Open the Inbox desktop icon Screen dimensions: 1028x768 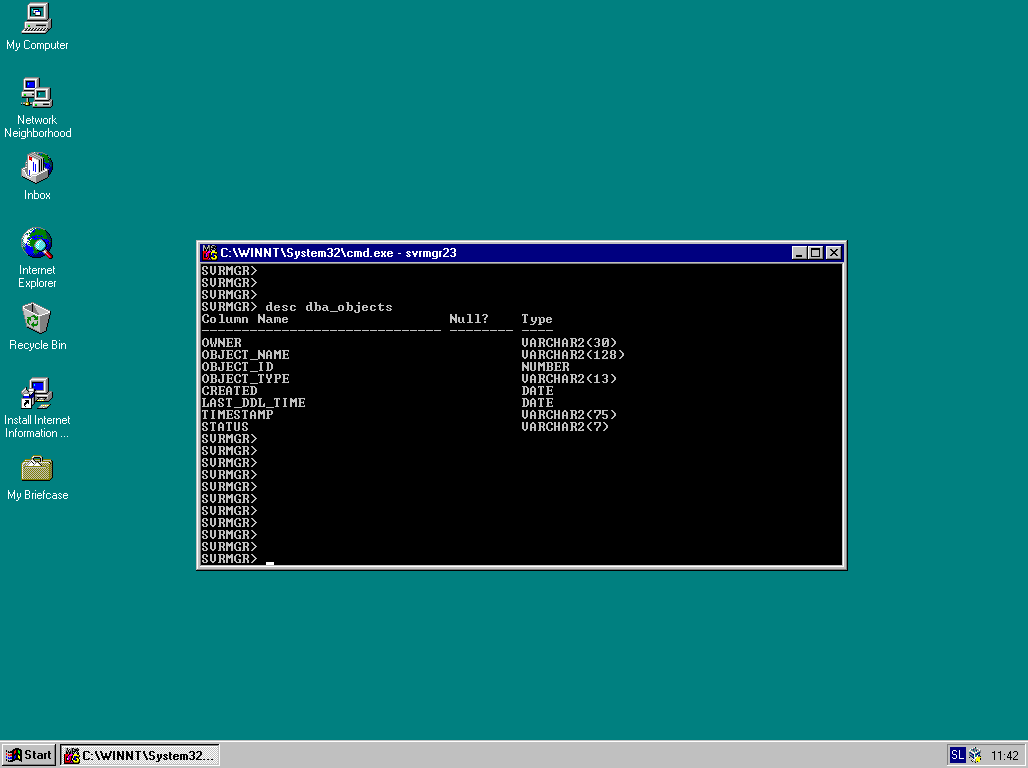[37, 168]
